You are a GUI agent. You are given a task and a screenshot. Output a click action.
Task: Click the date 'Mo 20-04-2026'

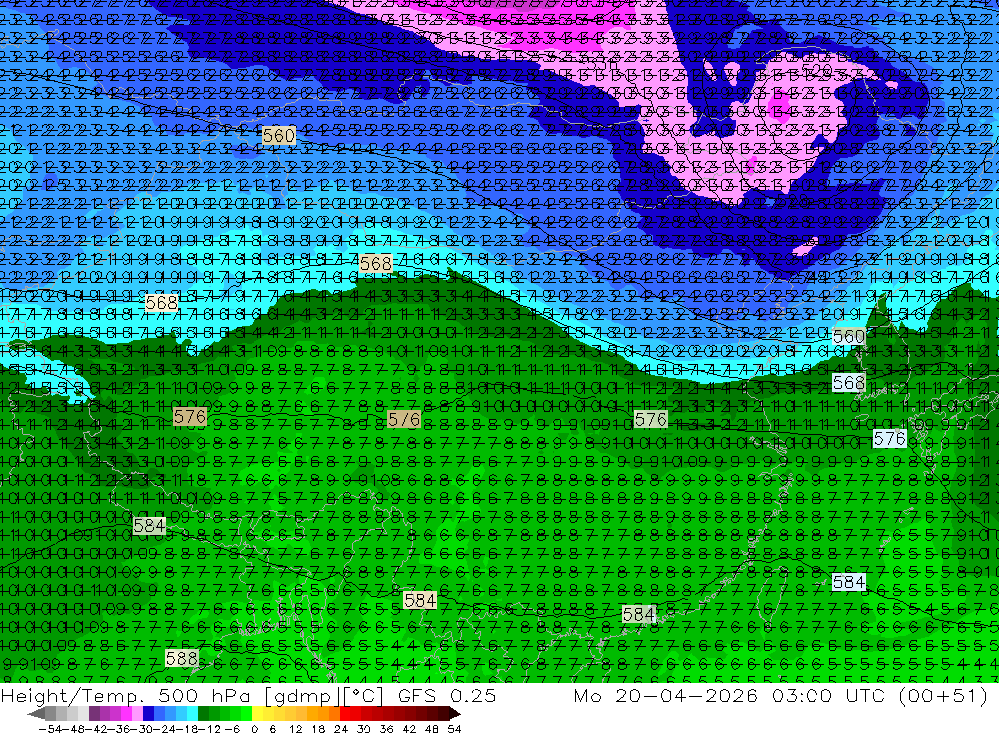[666, 695]
